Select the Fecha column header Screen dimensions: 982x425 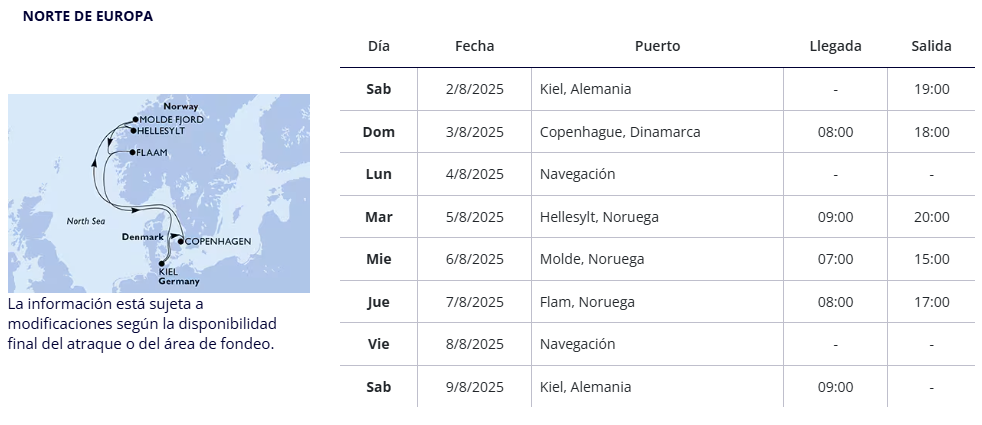click(475, 46)
